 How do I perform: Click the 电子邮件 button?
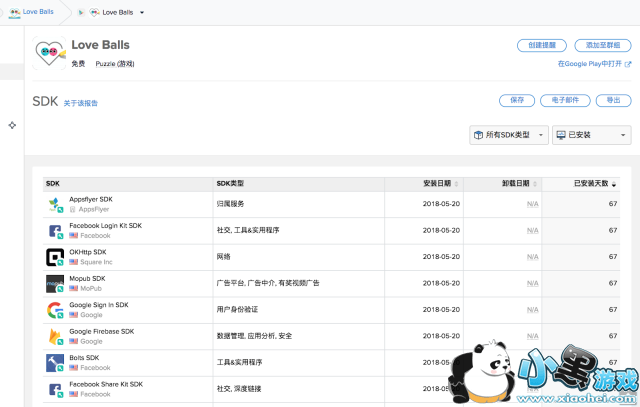(565, 100)
